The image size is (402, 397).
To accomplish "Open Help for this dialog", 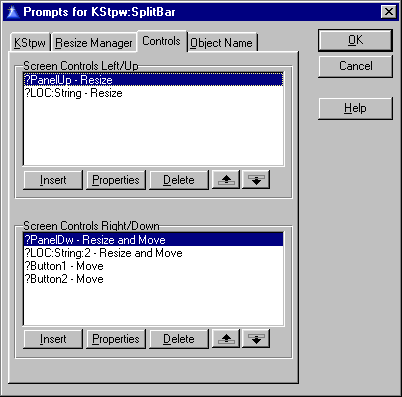I will click(x=355, y=108).
